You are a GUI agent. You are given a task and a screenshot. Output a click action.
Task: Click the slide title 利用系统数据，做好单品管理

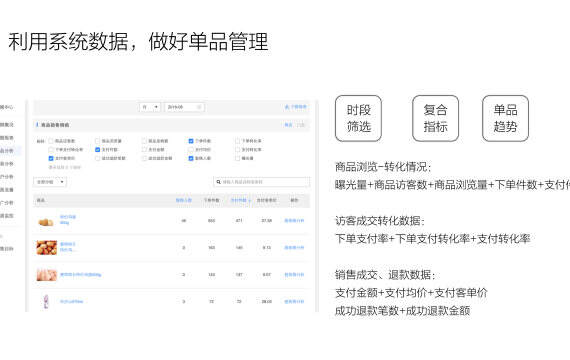pyautogui.click(x=138, y=41)
